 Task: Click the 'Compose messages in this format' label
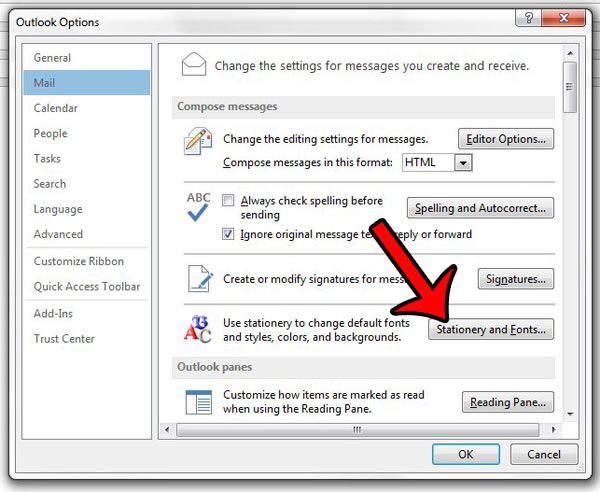(308, 163)
